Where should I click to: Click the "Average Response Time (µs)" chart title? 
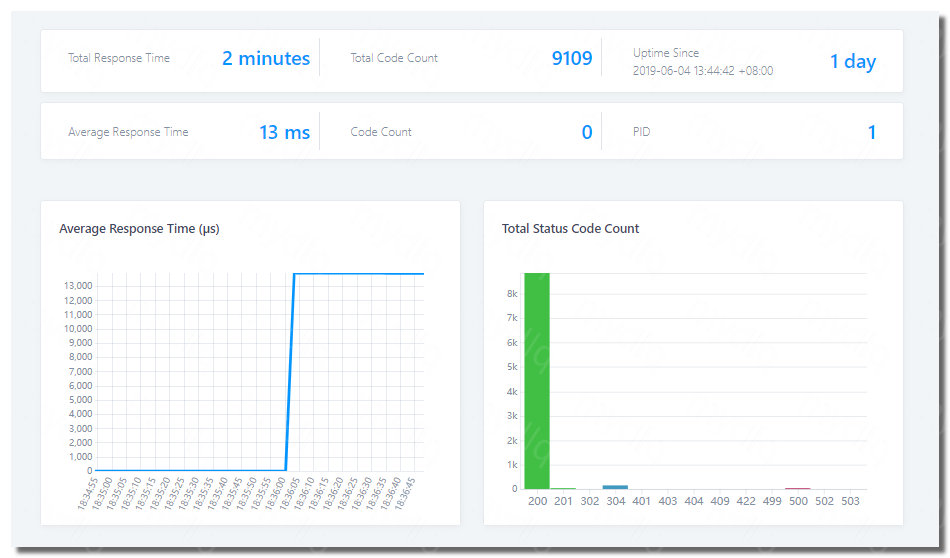pos(139,229)
